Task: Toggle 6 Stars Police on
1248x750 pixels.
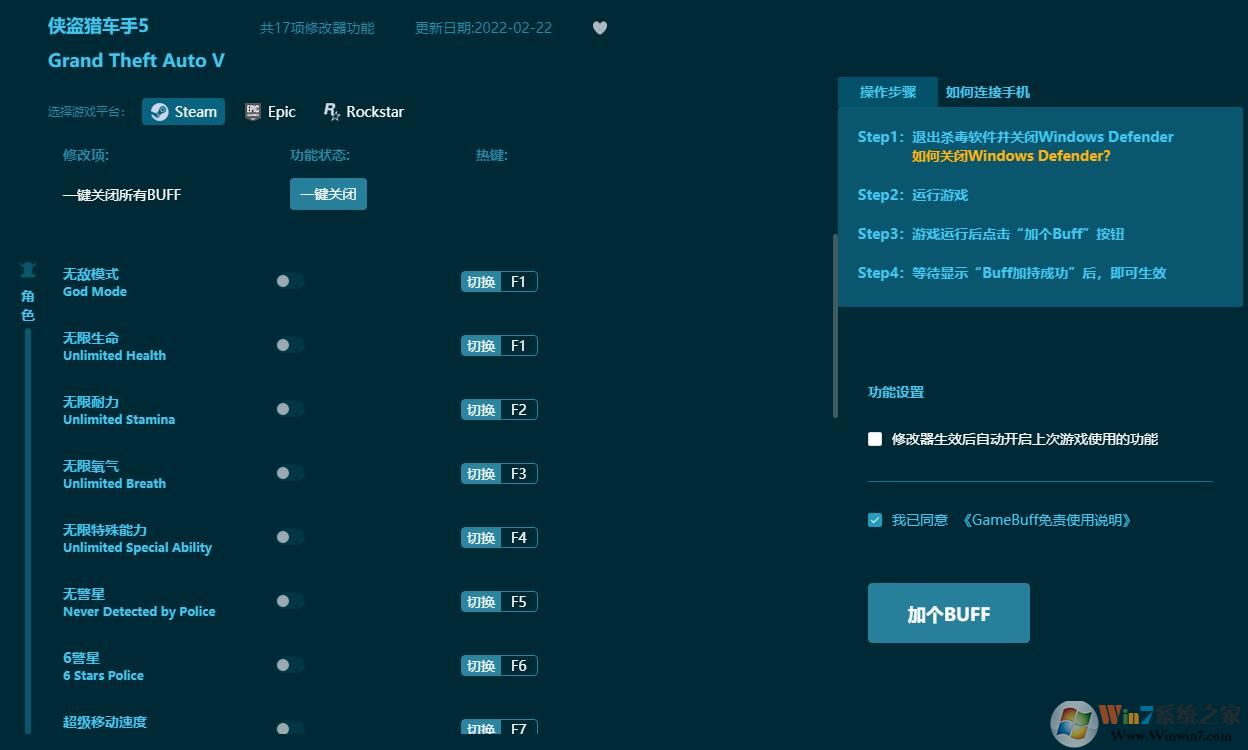Action: point(290,665)
